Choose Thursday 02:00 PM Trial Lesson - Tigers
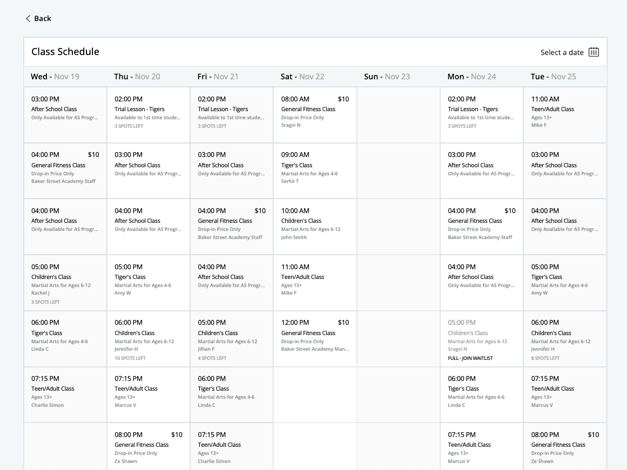 [x=148, y=114]
